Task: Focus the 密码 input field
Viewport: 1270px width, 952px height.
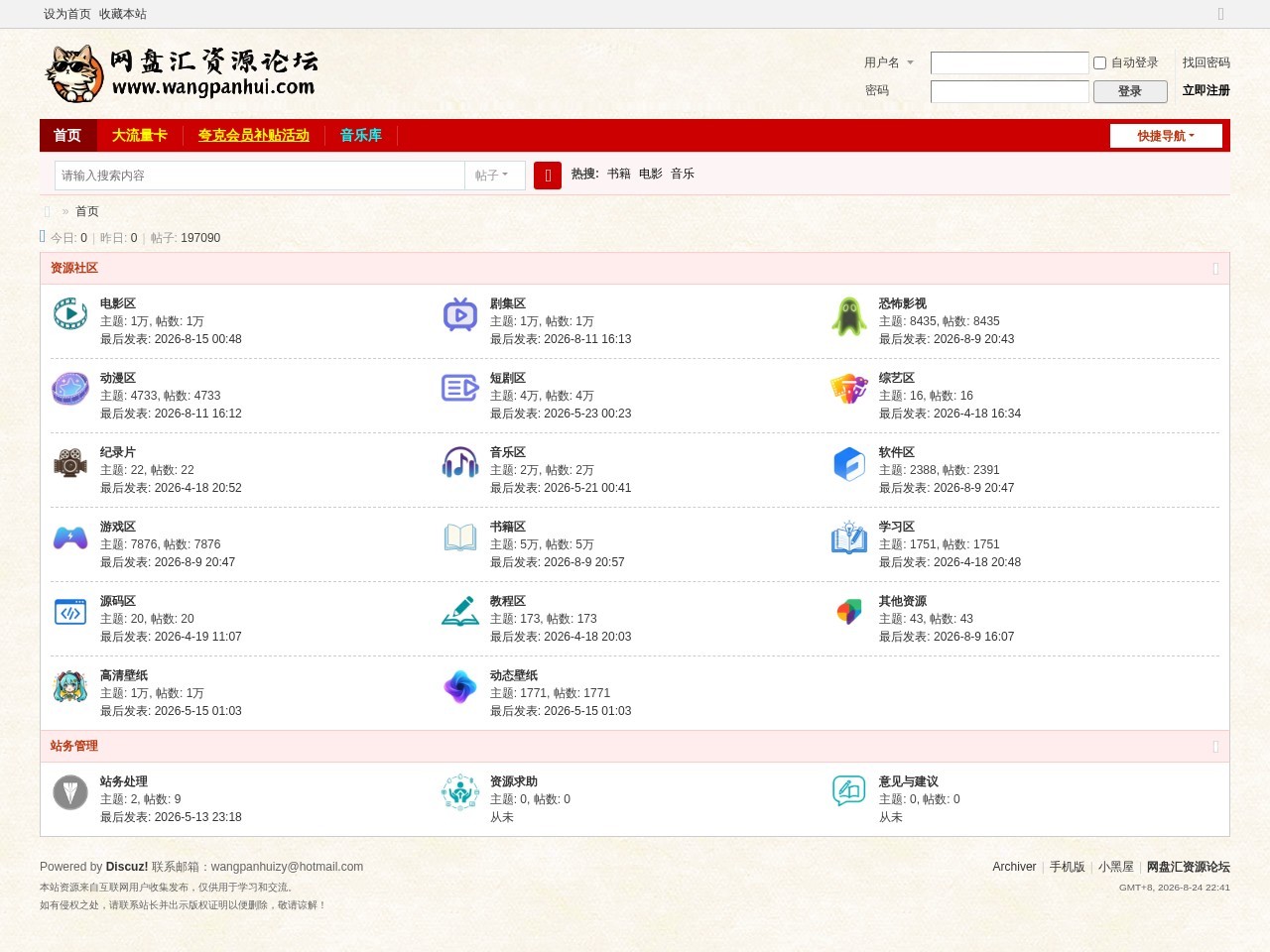Action: pos(1010,91)
